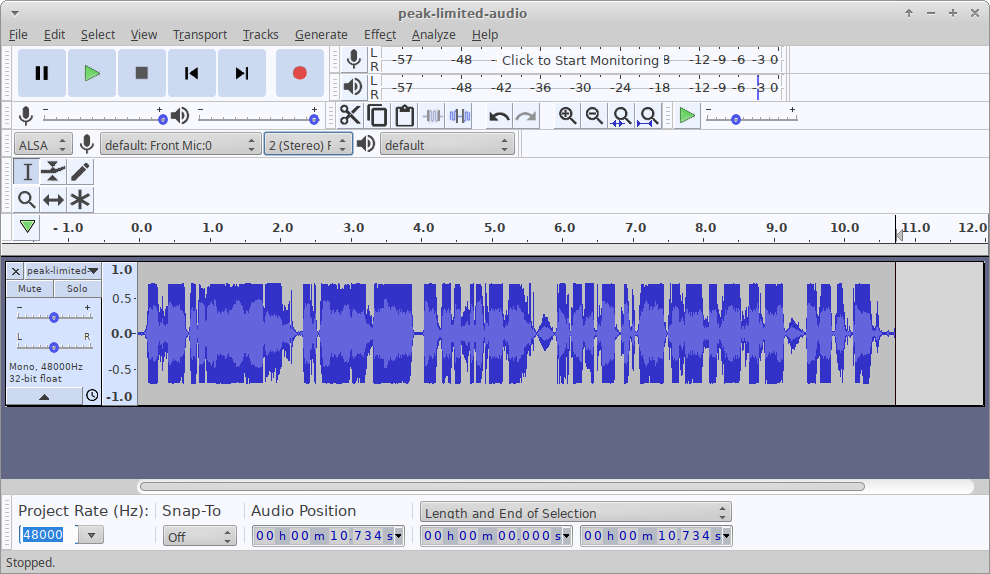The image size is (990, 574).
Task: Click the Project Rate input field
Action: tap(46, 535)
